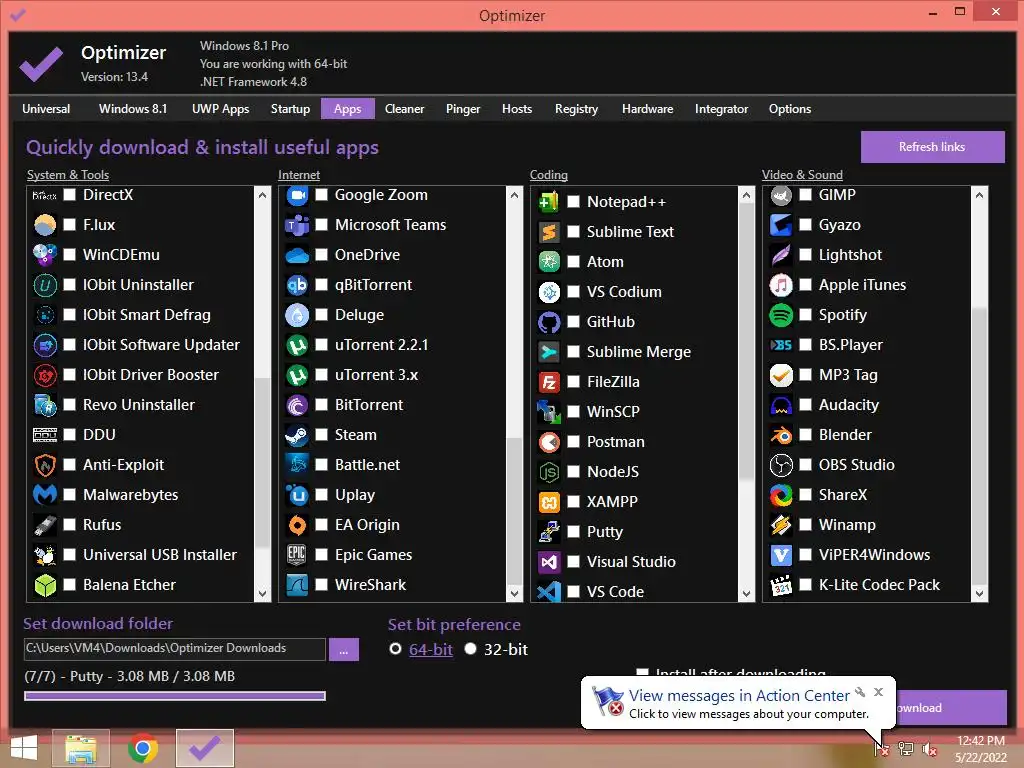The height and width of the screenshot is (768, 1024).
Task: Click the Steam icon
Action: coord(297,435)
